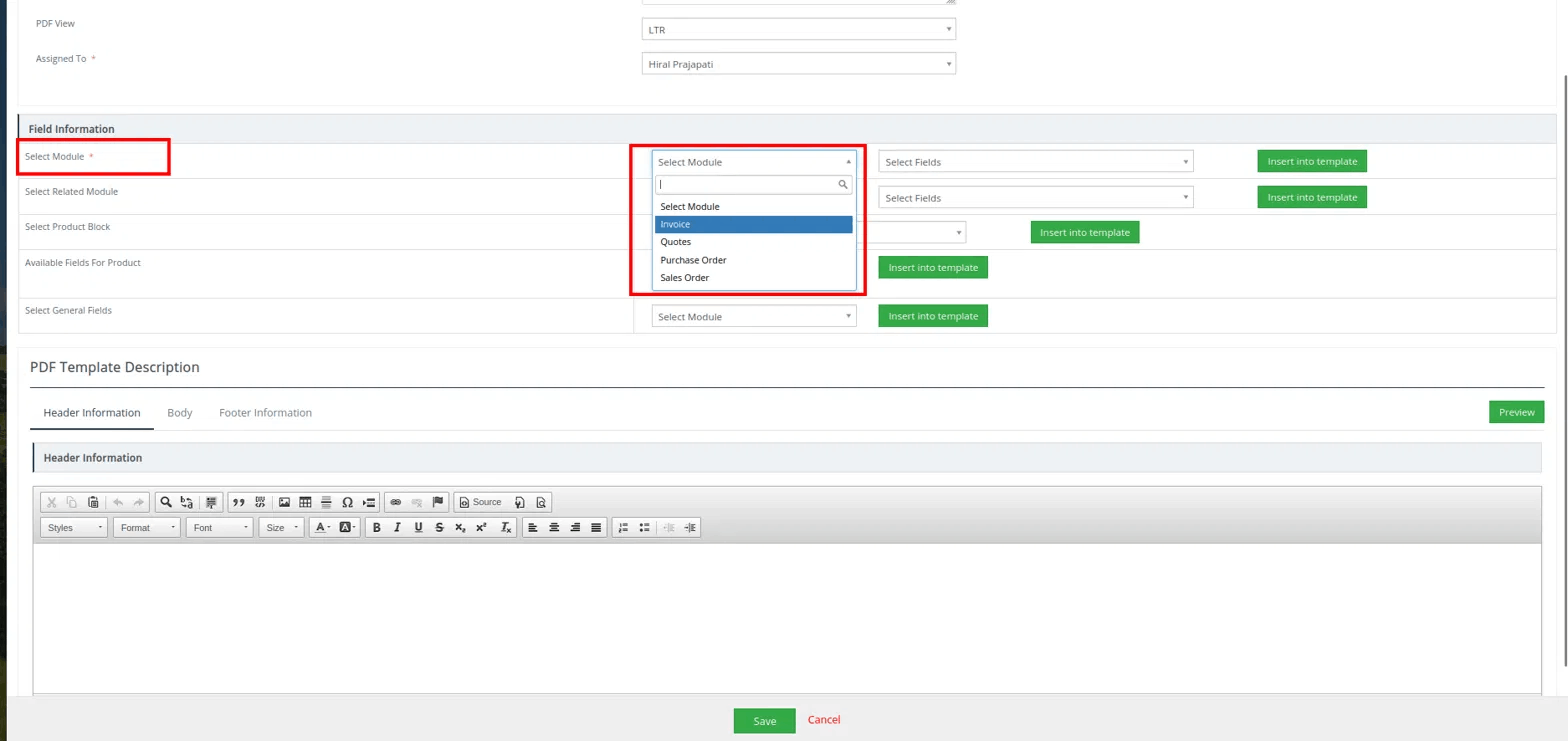Open the text color picker
Image resolution: width=1568 pixels, height=741 pixels.
(323, 527)
